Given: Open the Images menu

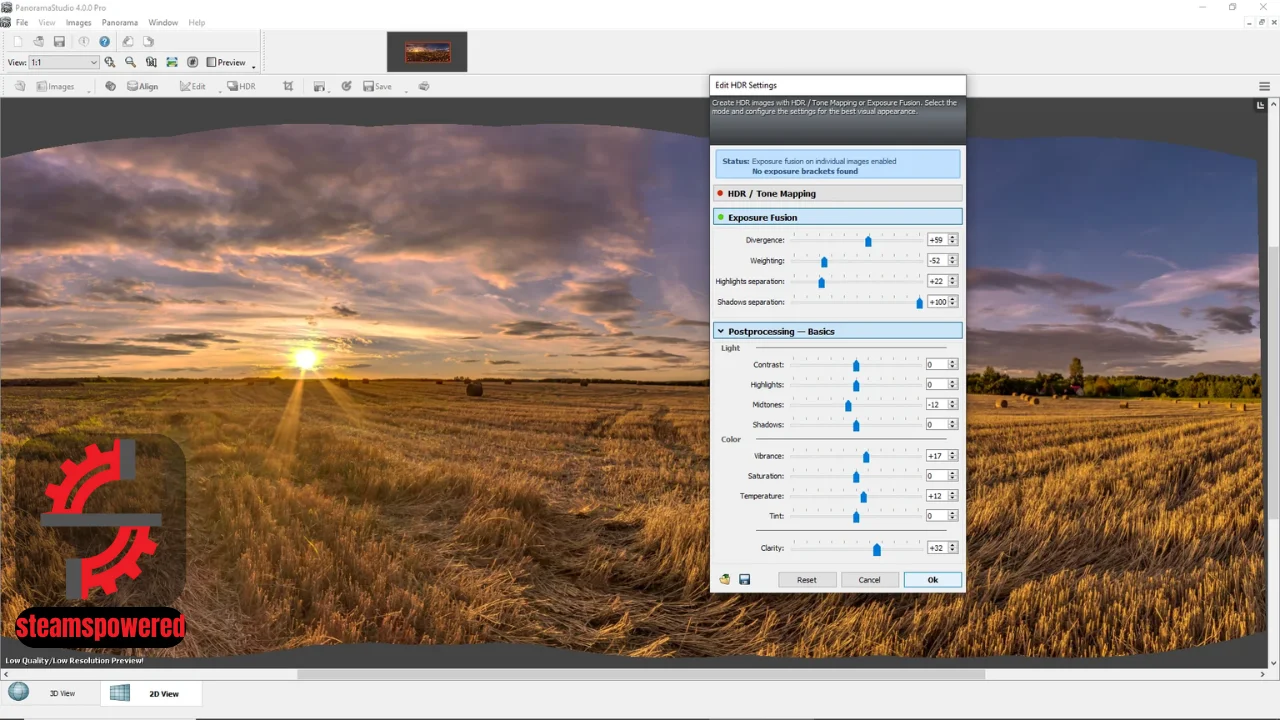Looking at the screenshot, I should coord(78,22).
